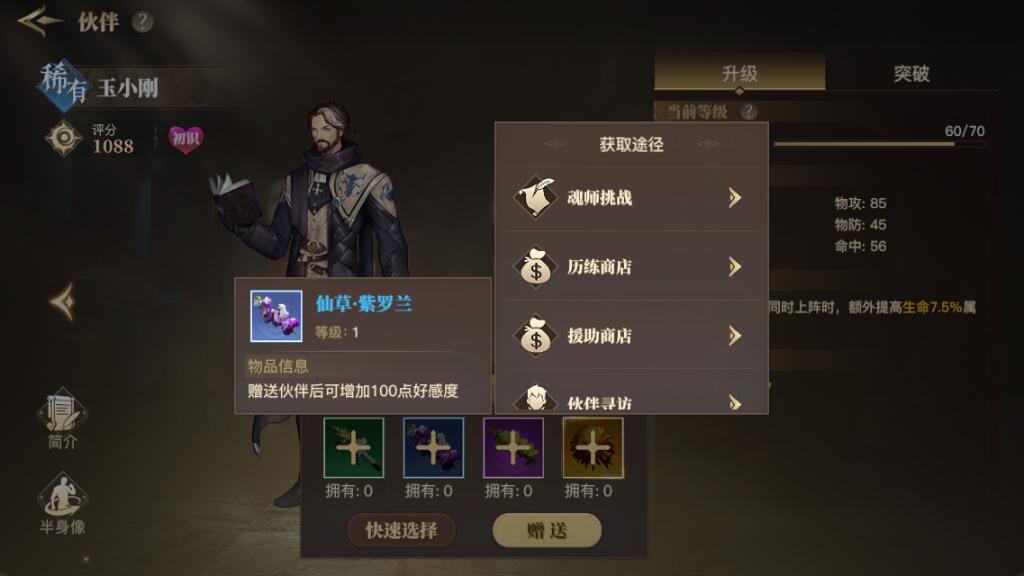Click the 初识 heart affinity icon
1024x576 pixels.
[x=185, y=138]
